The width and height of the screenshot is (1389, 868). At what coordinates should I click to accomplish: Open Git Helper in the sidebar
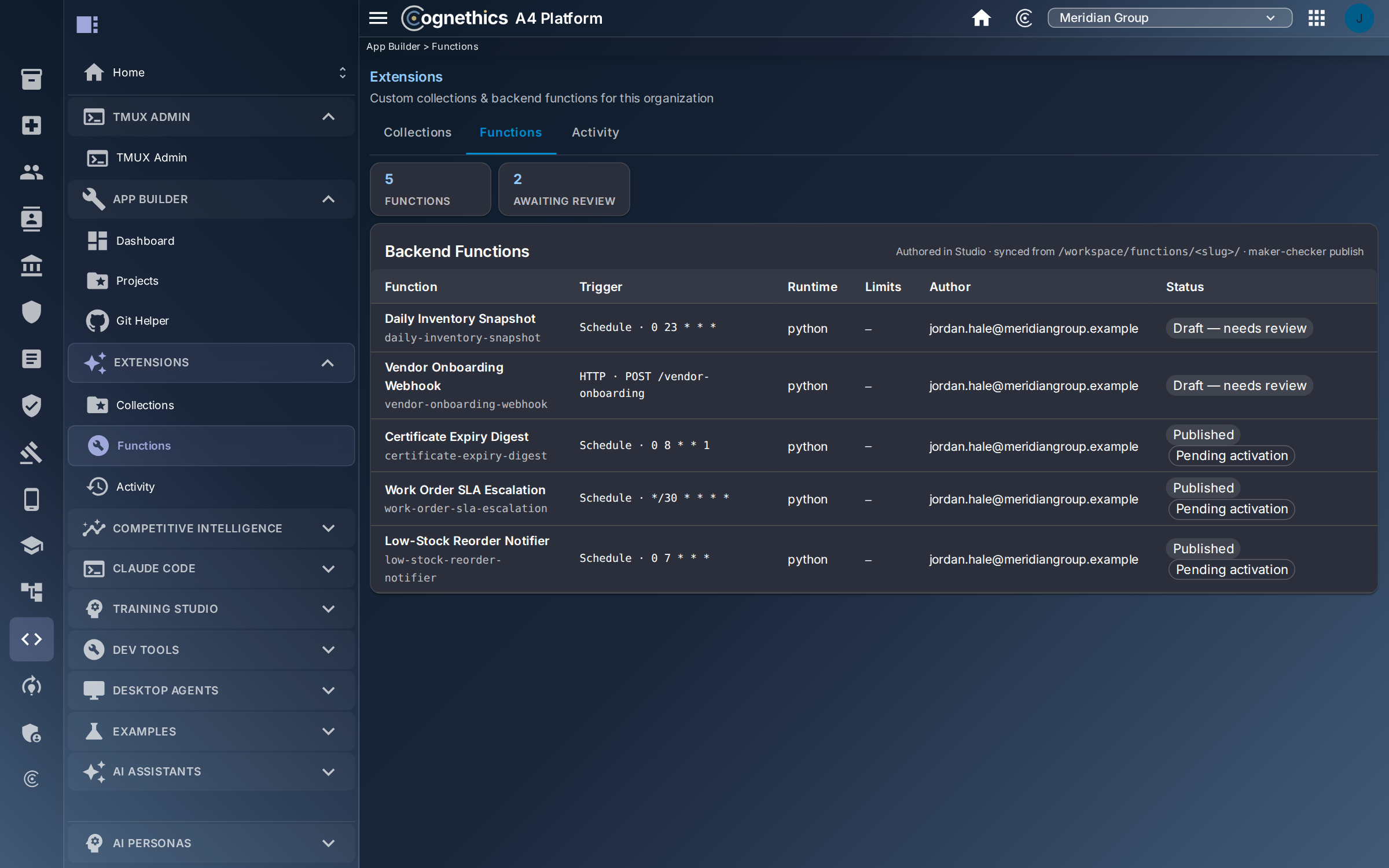click(x=211, y=321)
